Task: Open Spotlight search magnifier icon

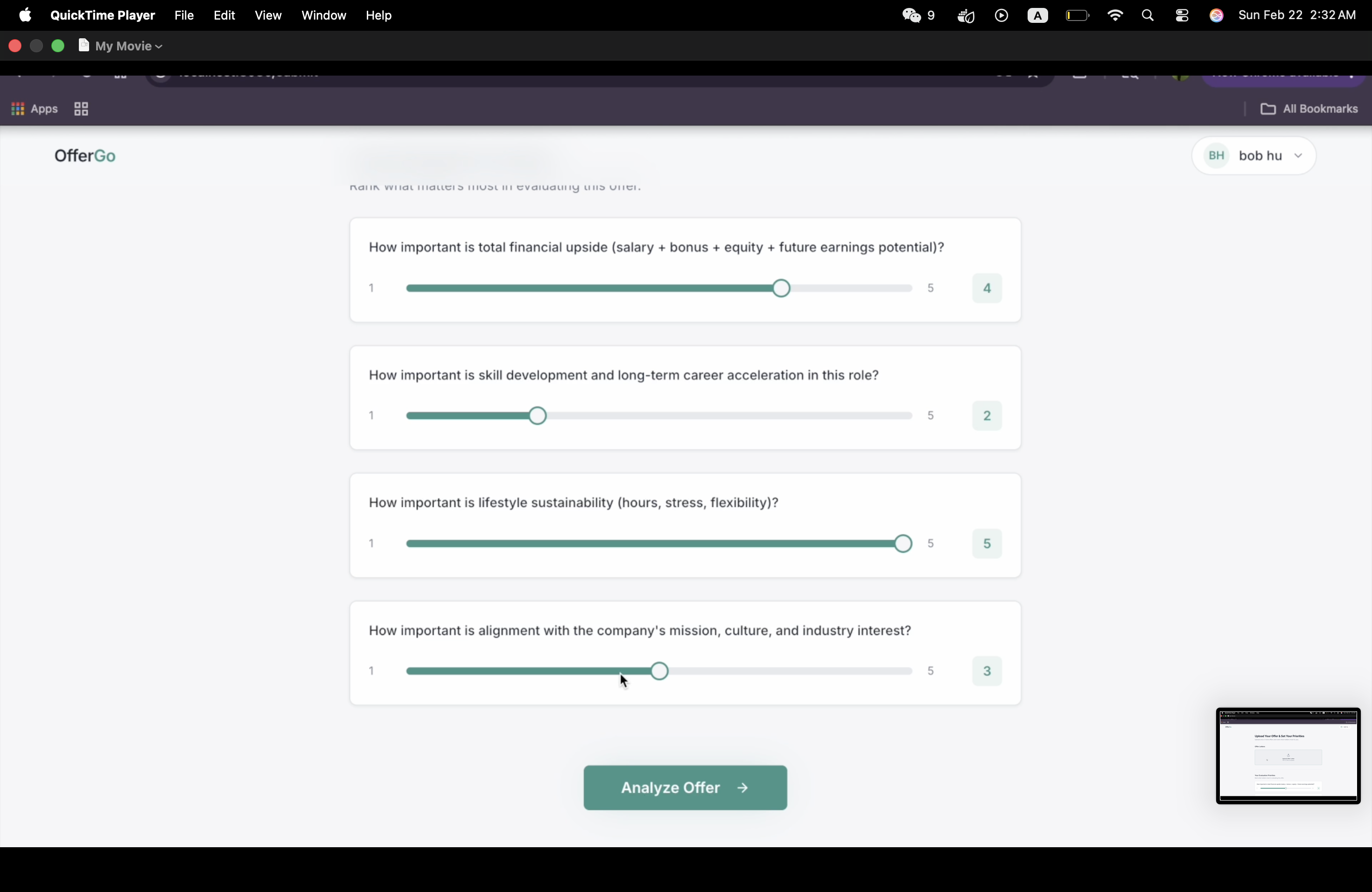Action: (x=1147, y=15)
